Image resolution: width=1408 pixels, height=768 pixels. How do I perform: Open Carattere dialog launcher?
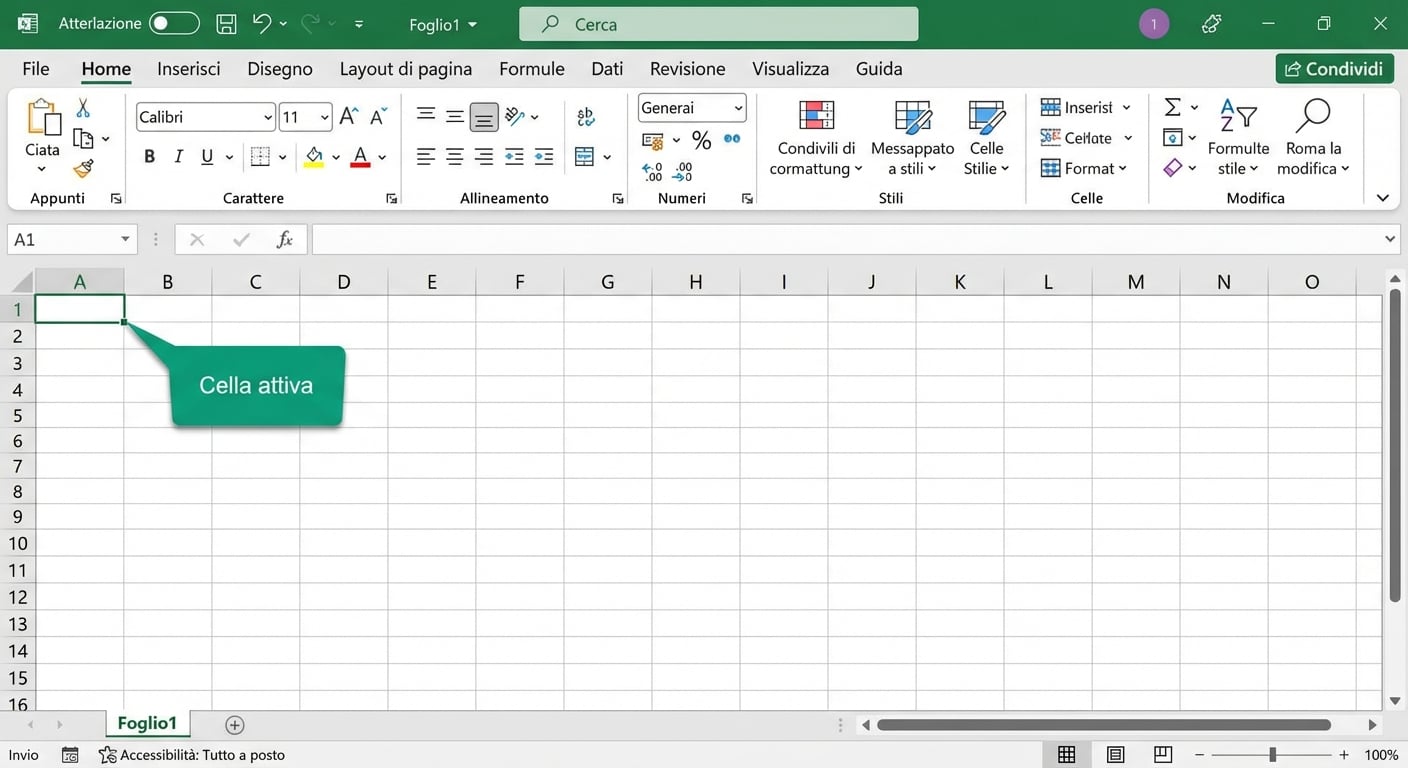391,199
